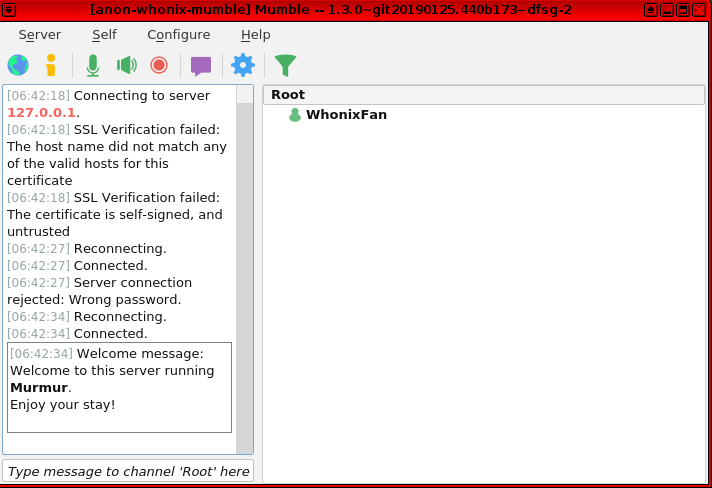Screen dimensions: 712x488
Task: Open the Server menu
Action: 39,35
